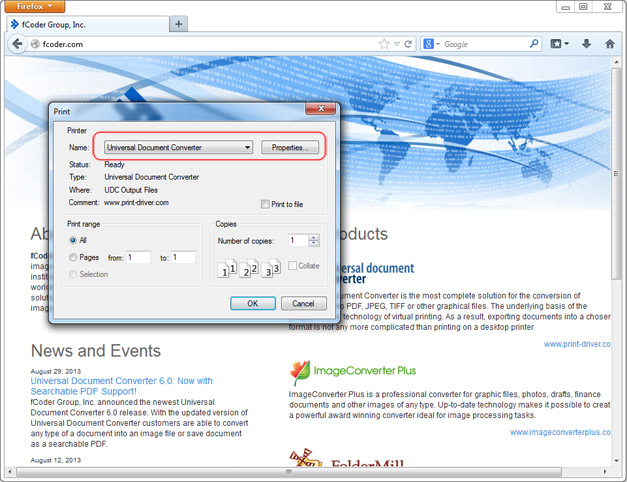Decrease number of copies with down arrow
The image size is (627, 482).
click(x=314, y=243)
